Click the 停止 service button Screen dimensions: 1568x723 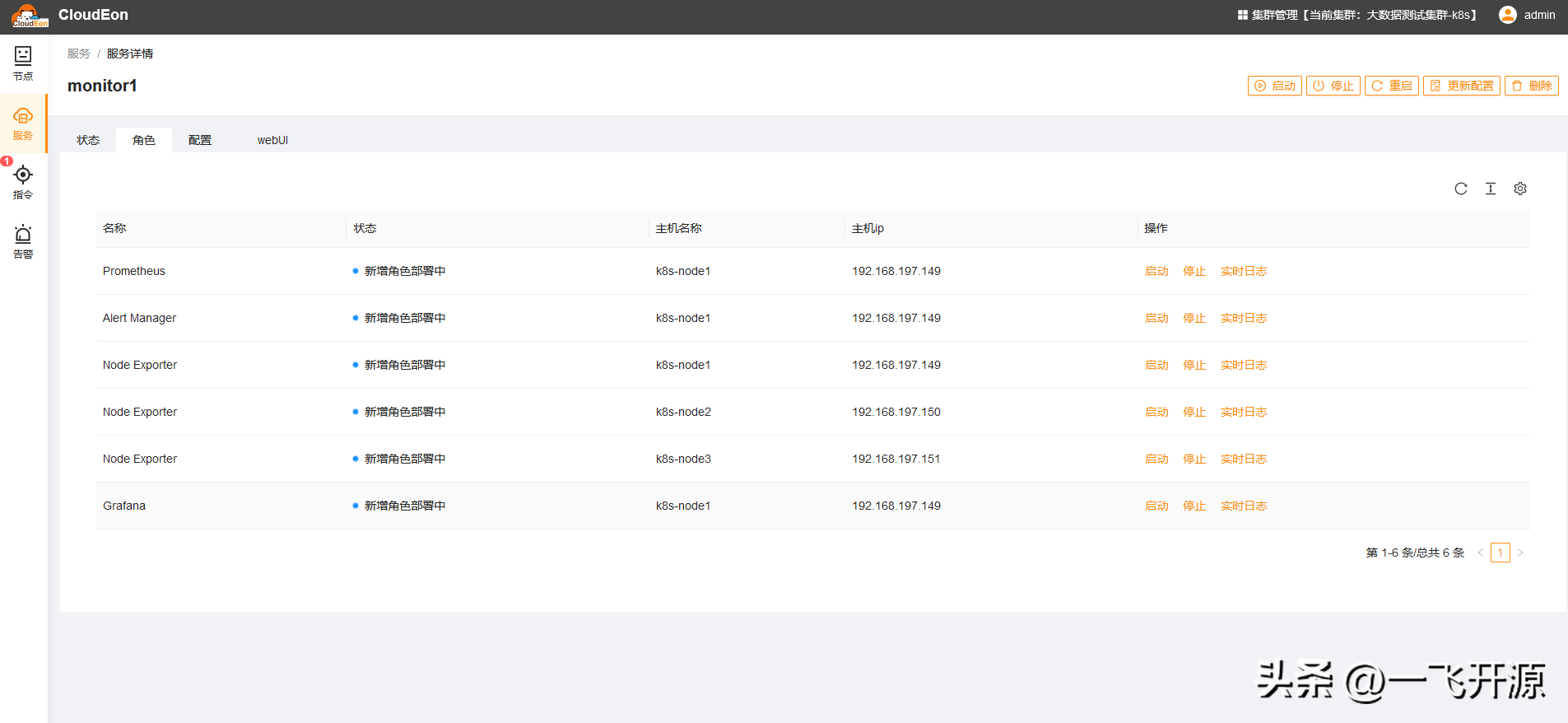coord(1333,86)
